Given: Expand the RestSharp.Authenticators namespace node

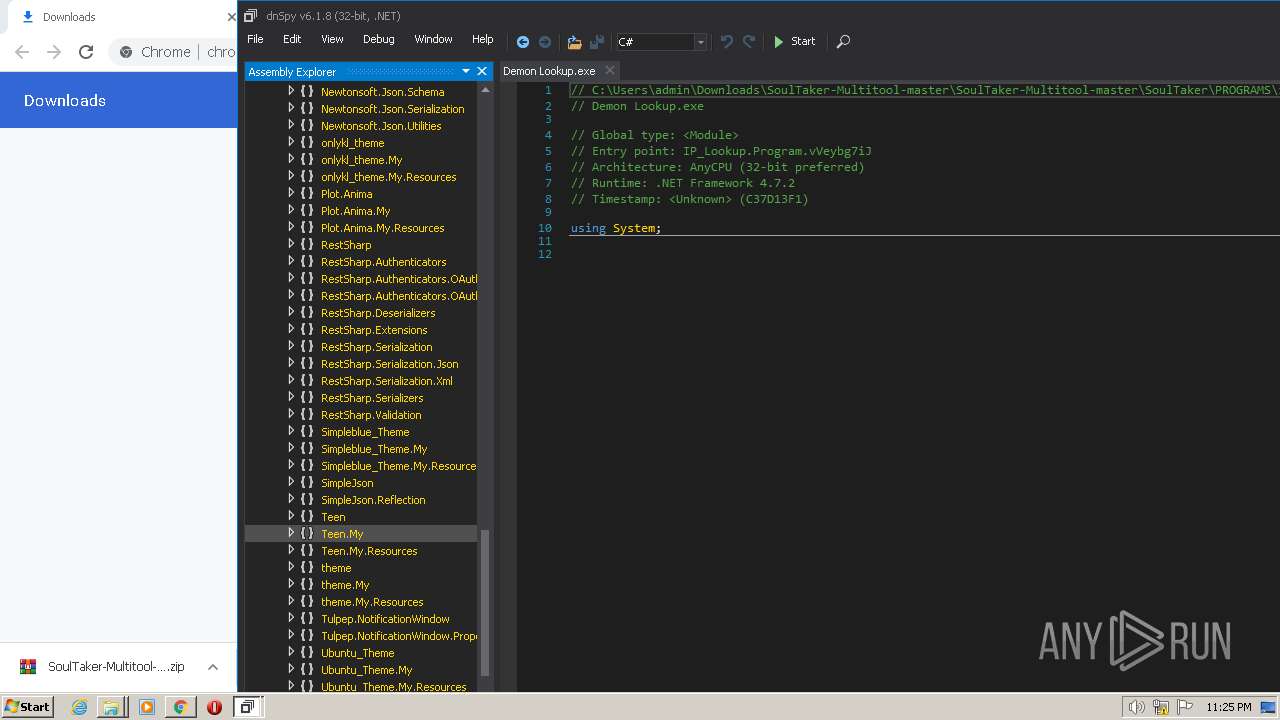Looking at the screenshot, I should 291,262.
